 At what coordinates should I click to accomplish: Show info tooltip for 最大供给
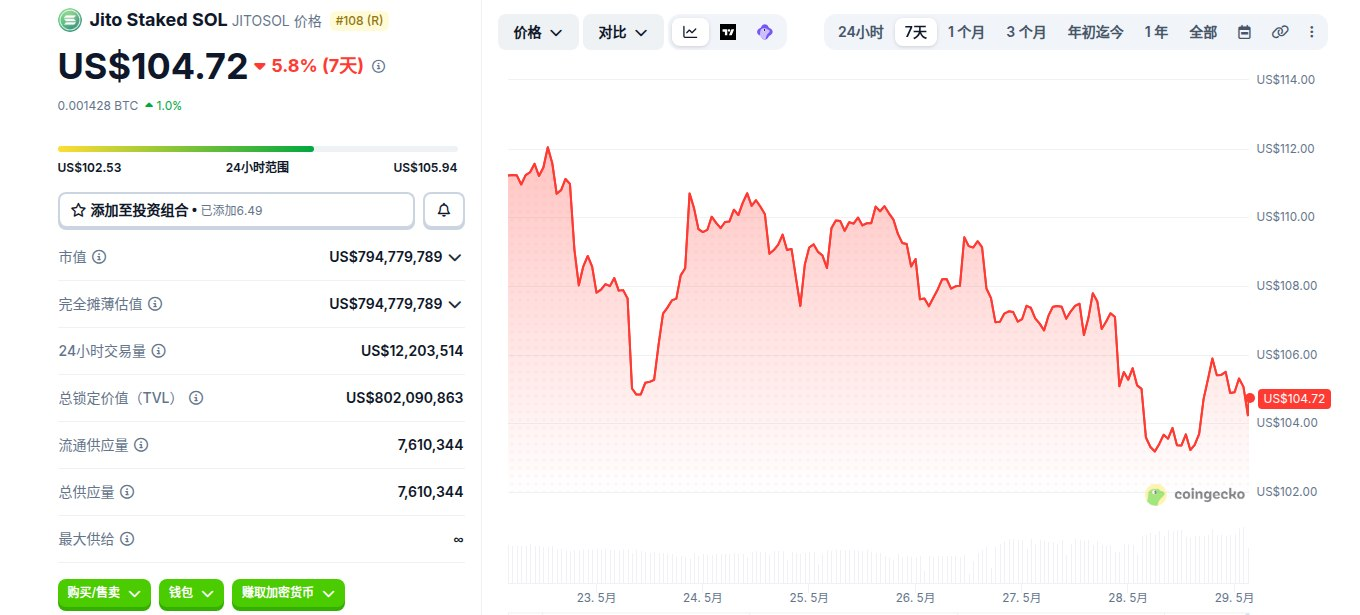tap(127, 539)
